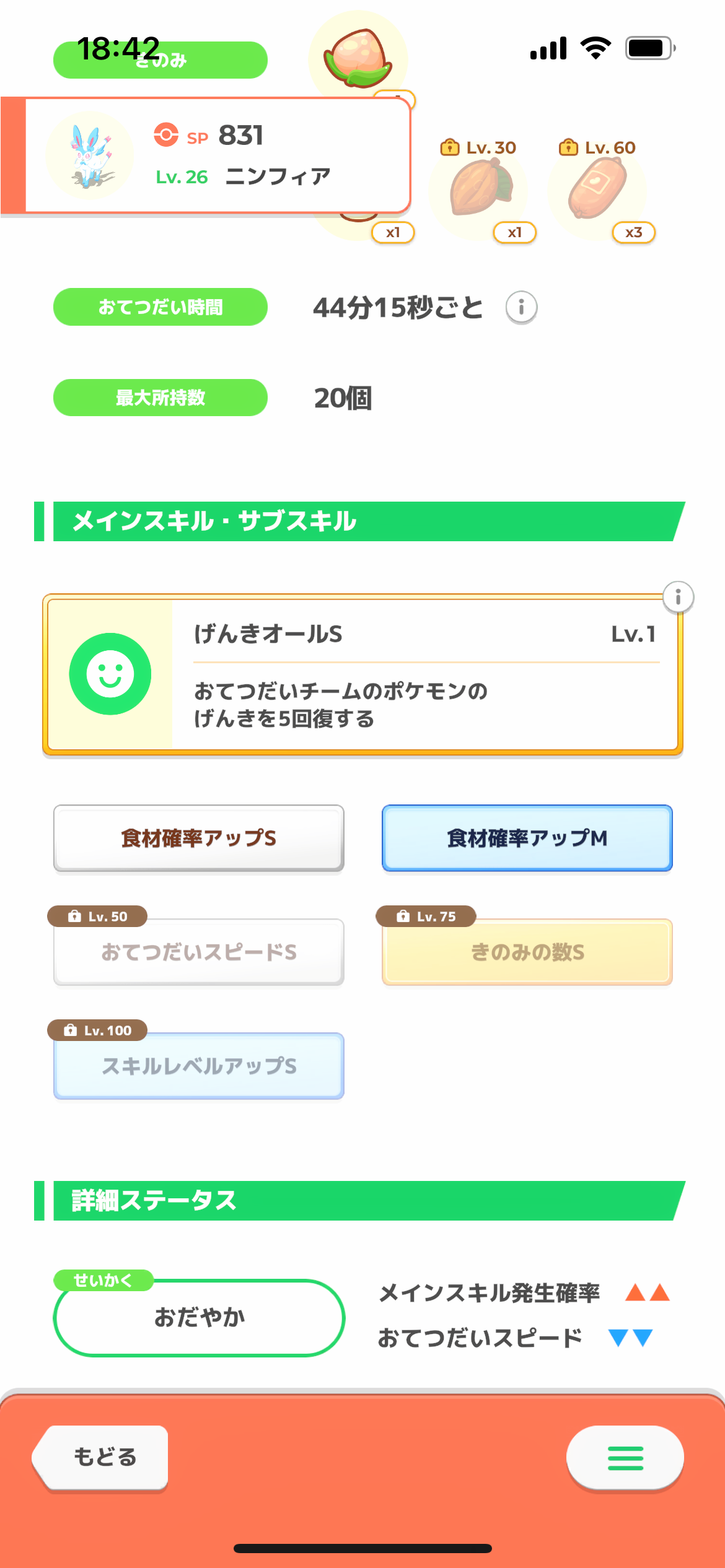
Task: Tap the locked スキルレベルアップS skill
Action: [199, 1066]
